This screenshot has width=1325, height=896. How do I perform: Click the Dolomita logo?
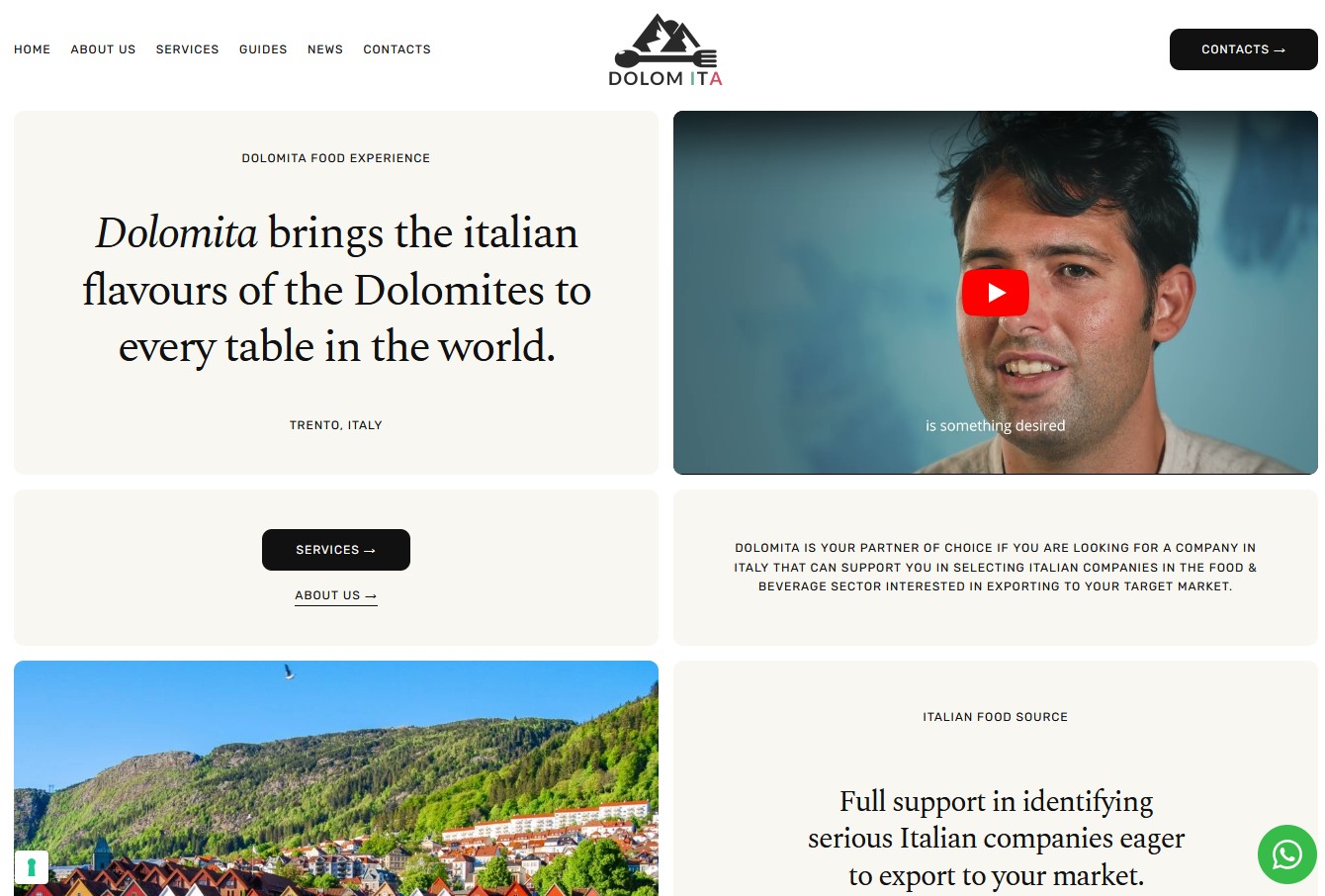[x=665, y=50]
